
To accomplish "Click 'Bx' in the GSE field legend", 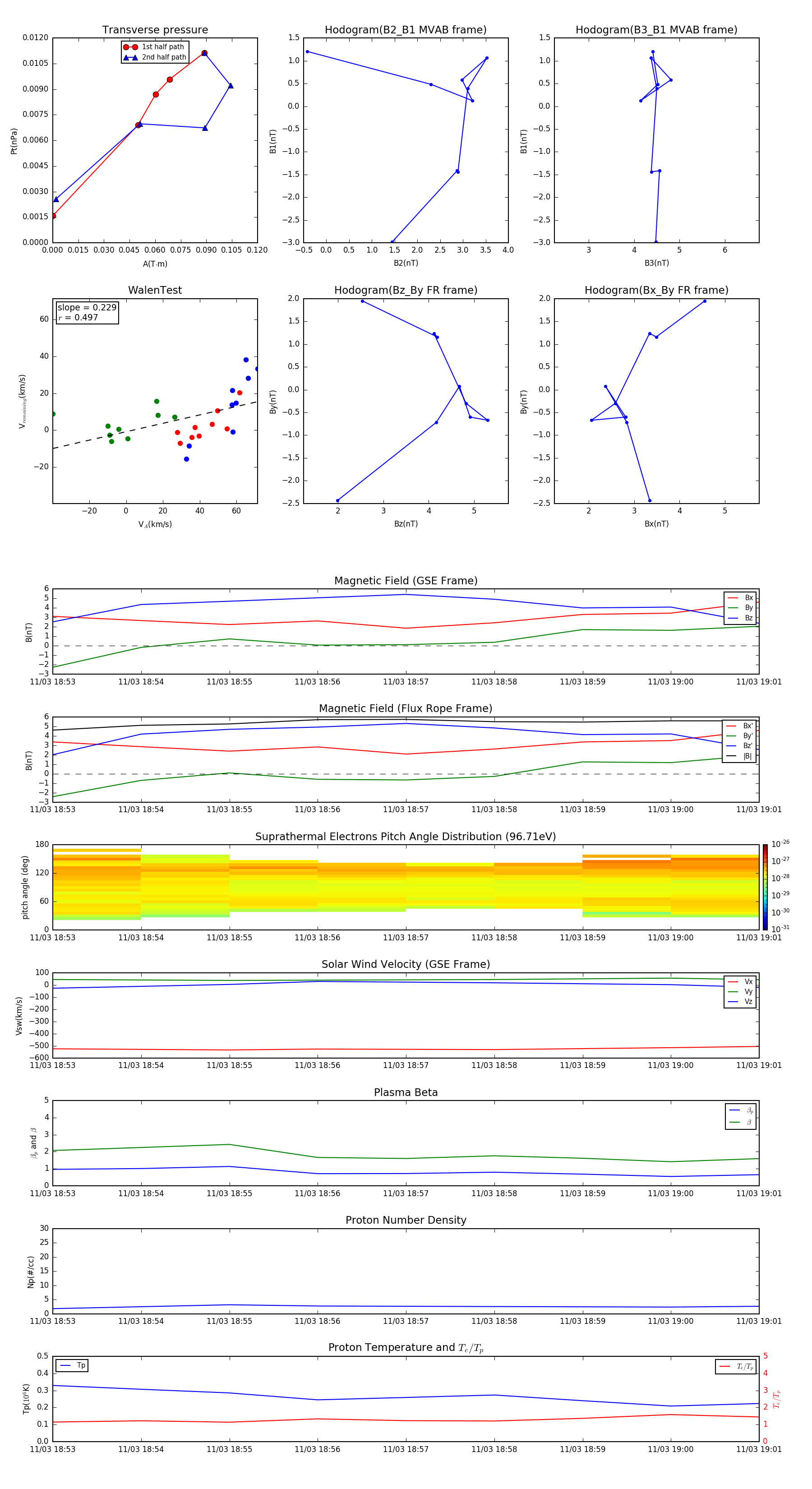I will (x=740, y=598).
